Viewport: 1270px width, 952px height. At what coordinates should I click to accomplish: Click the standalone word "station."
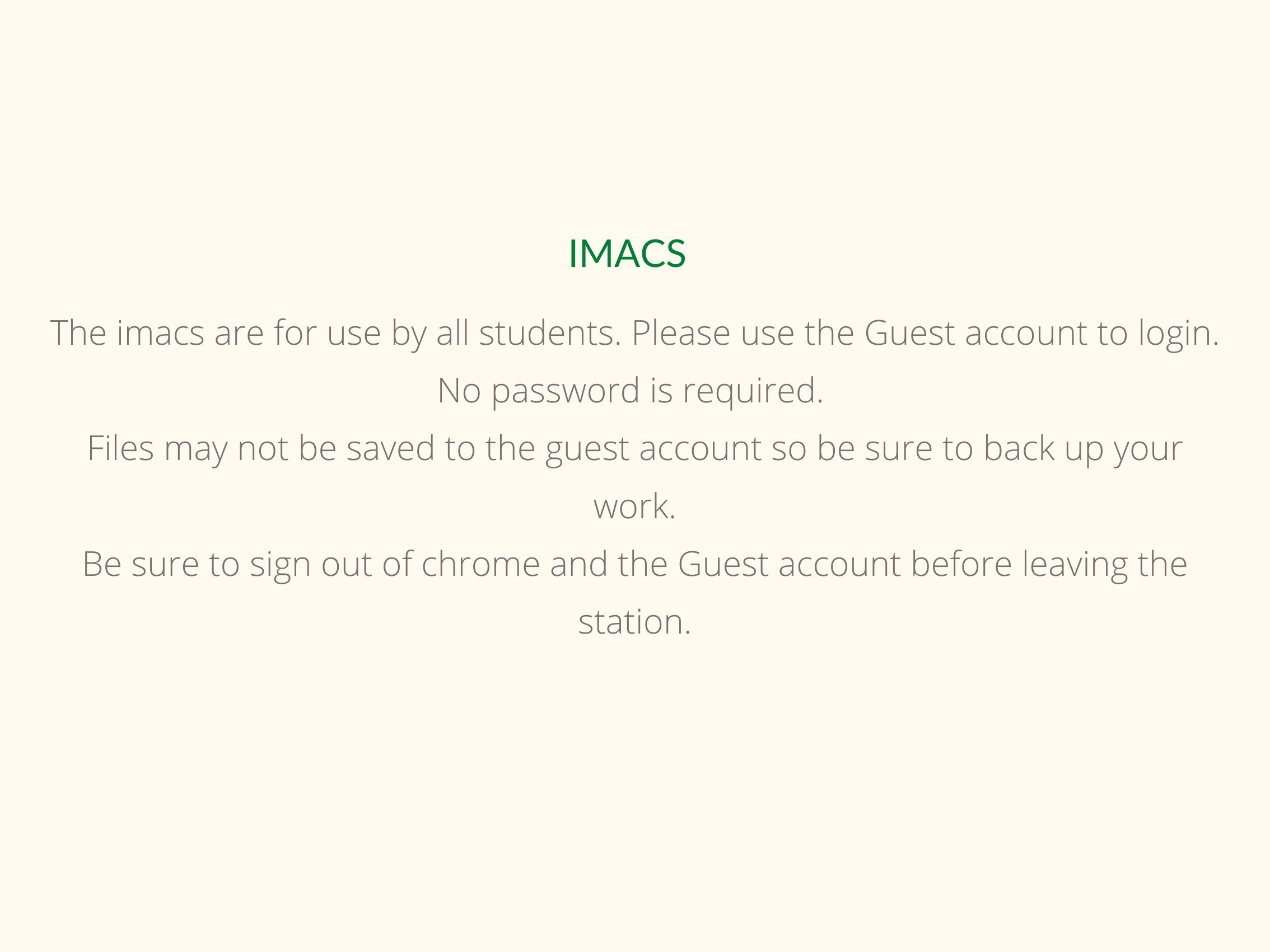click(634, 622)
